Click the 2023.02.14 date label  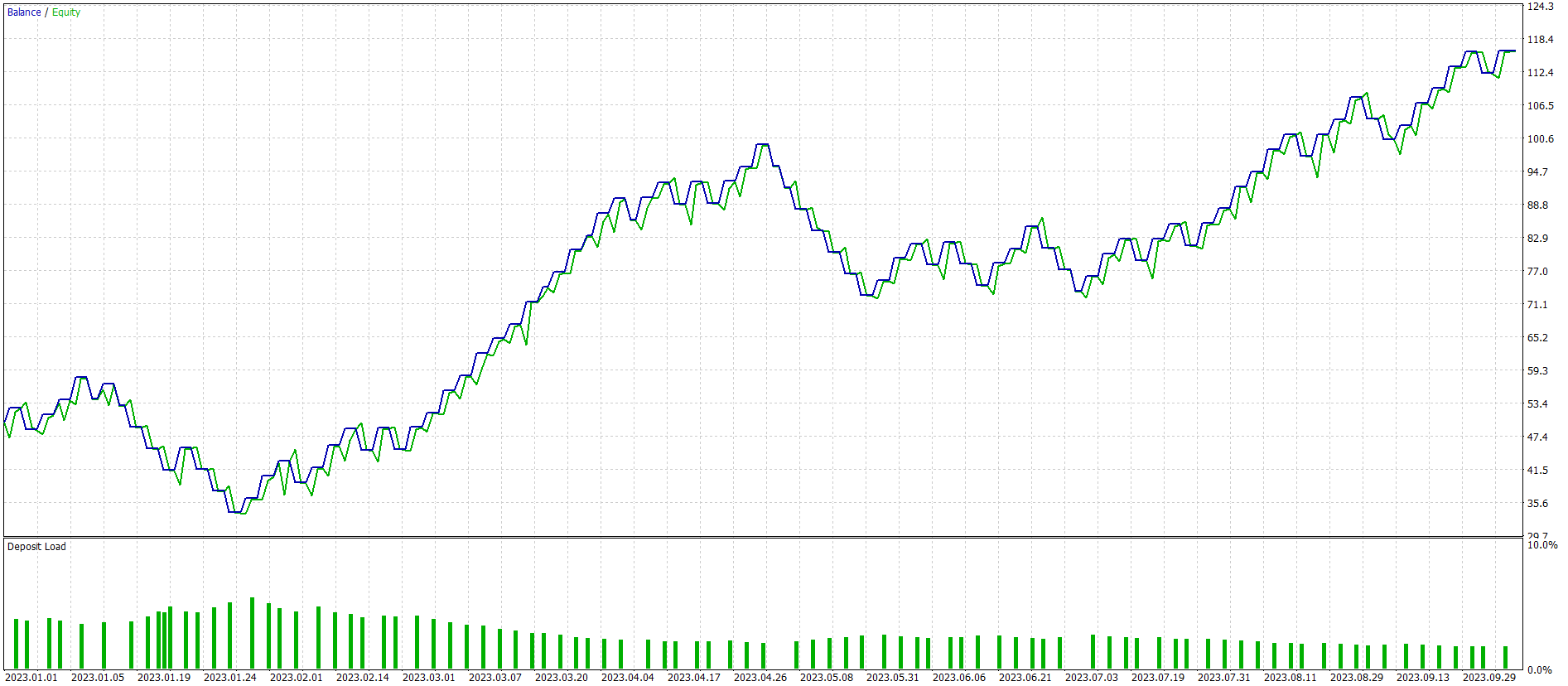pos(362,678)
